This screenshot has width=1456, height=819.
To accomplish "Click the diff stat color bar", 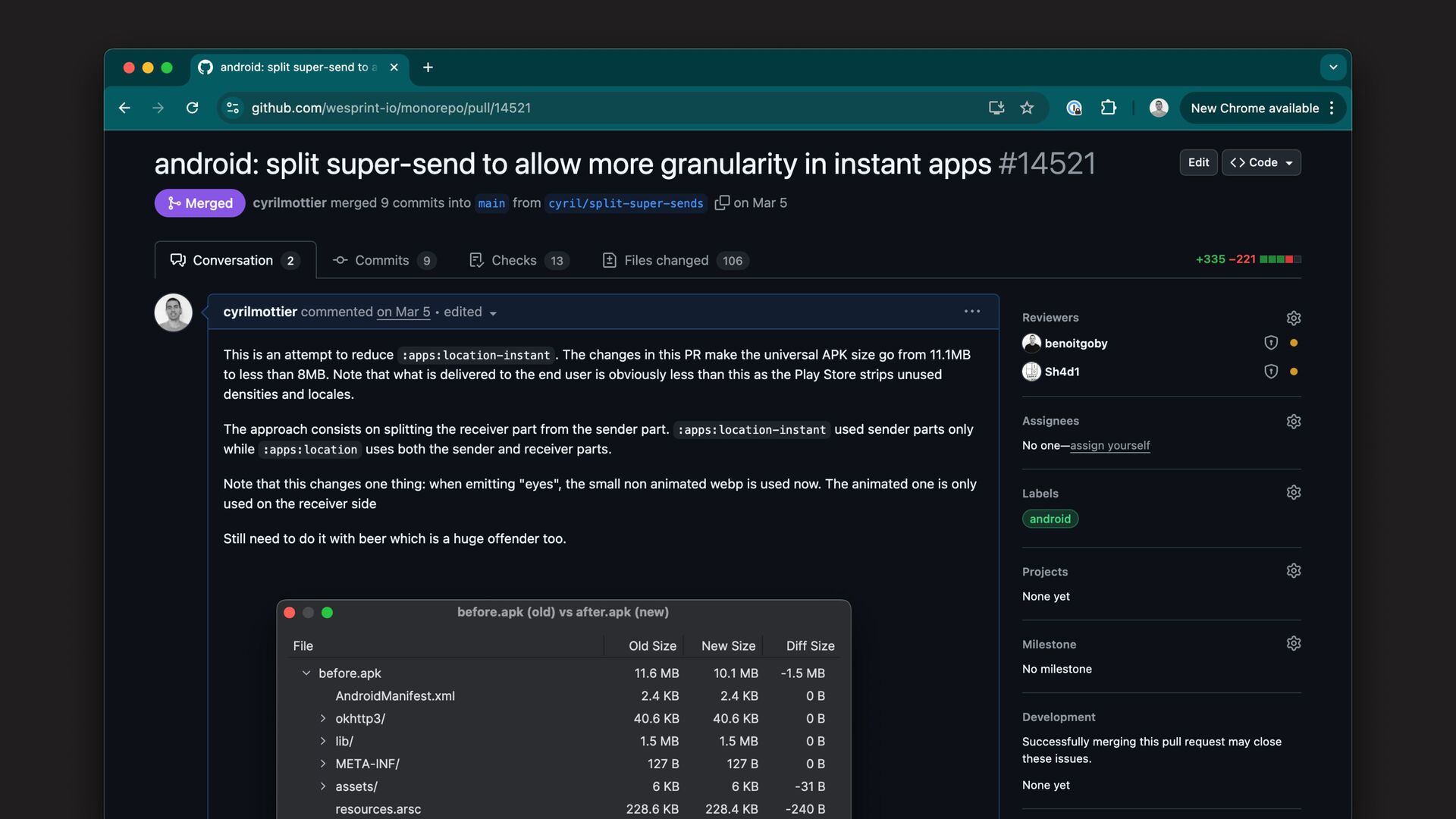I will point(1280,259).
